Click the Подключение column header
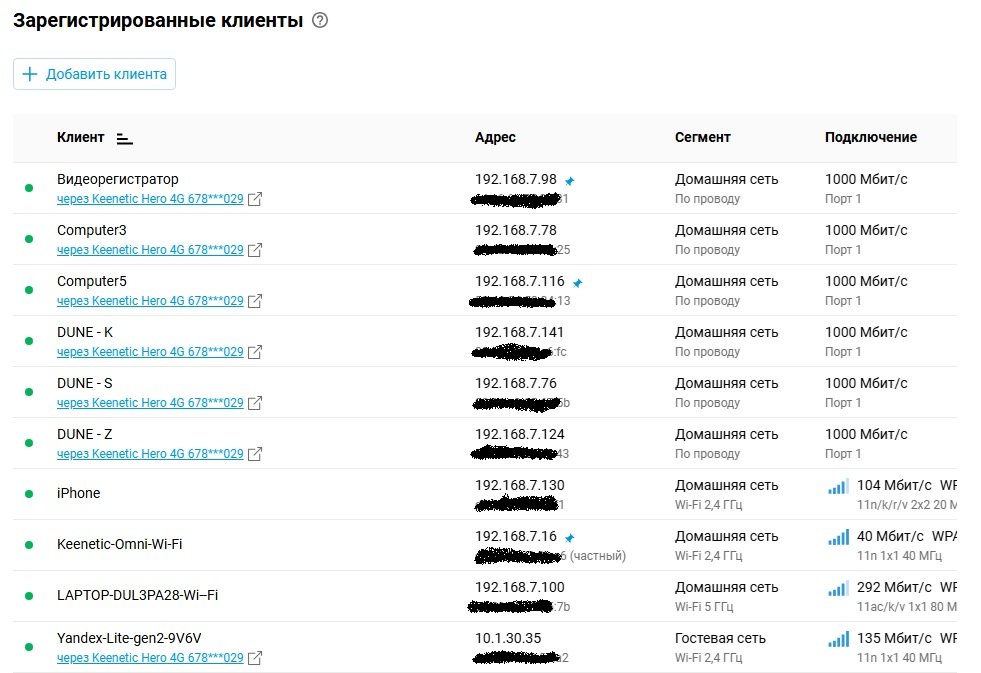 tap(870, 138)
